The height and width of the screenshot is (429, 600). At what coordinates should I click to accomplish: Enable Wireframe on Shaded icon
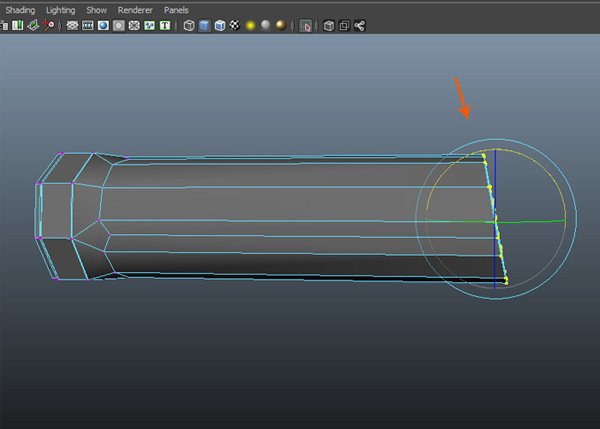[220, 26]
